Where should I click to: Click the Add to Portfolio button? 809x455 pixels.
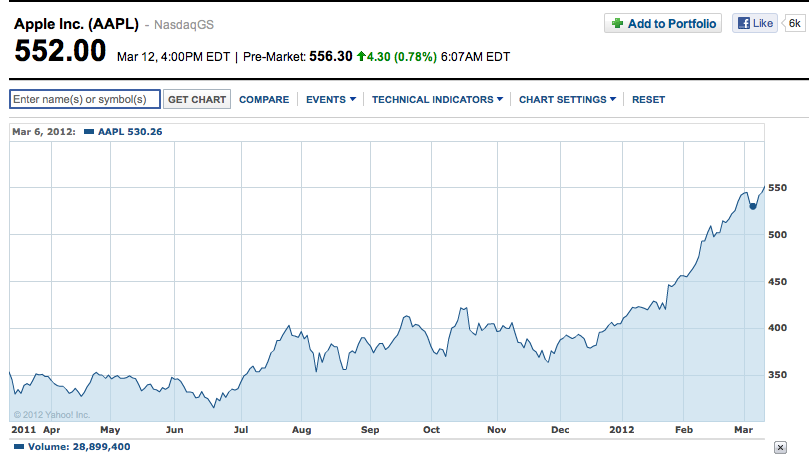(x=663, y=23)
